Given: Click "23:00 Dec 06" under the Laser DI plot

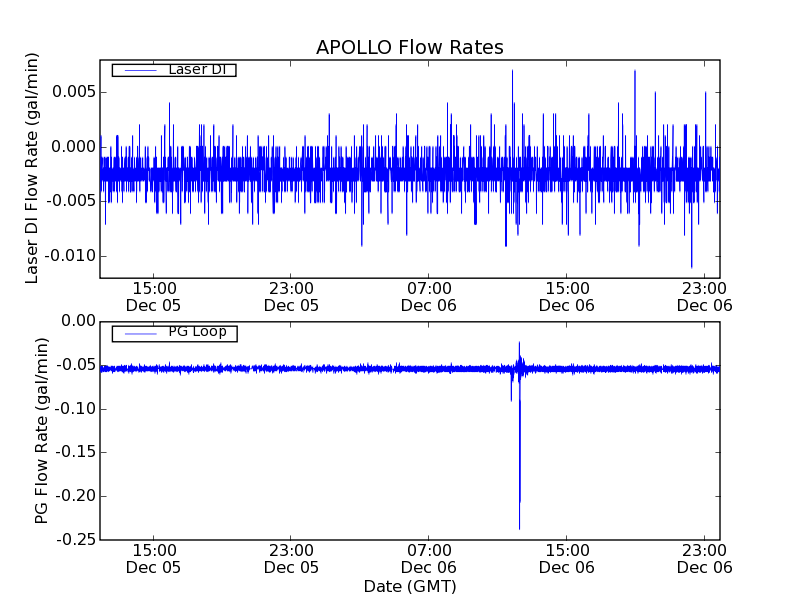Looking at the screenshot, I should [705, 297].
